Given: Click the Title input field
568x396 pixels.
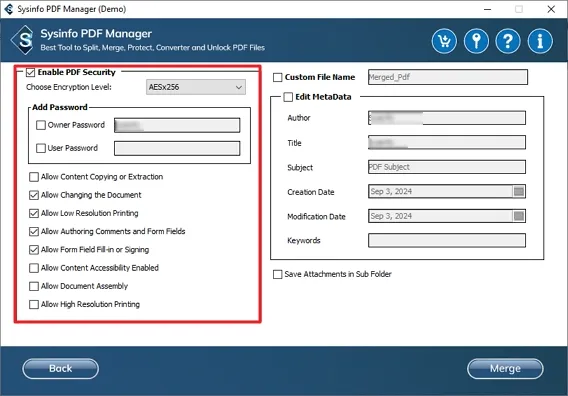Looking at the screenshot, I should (x=447, y=142).
